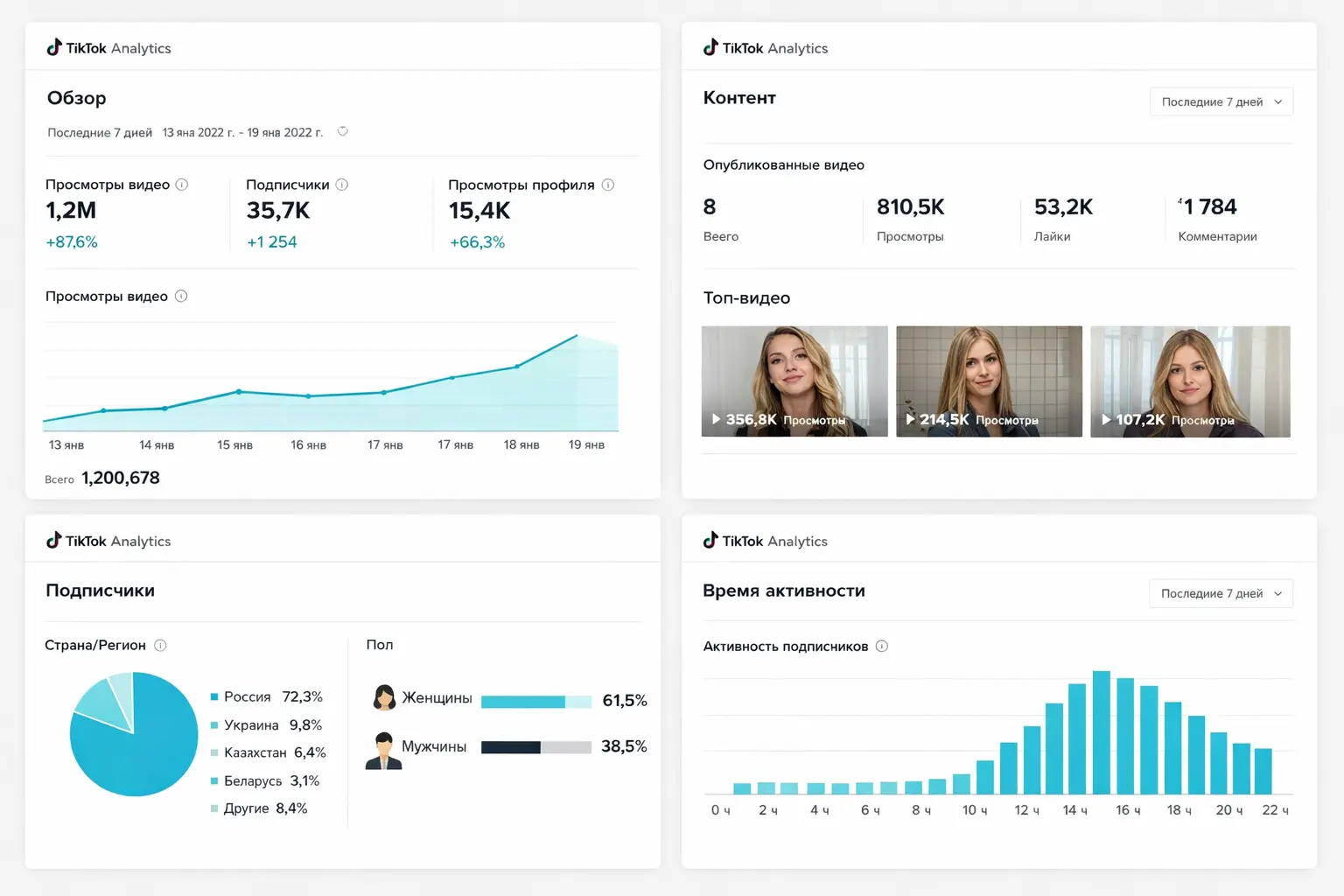Screen dimensions: 1344x896
Task: Click the Женщины avatar icon
Action: pyautogui.click(x=384, y=698)
